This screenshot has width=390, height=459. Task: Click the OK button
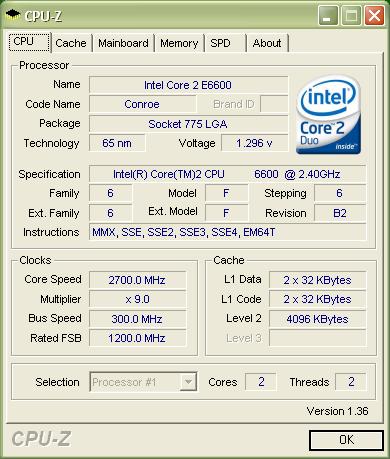(346, 440)
